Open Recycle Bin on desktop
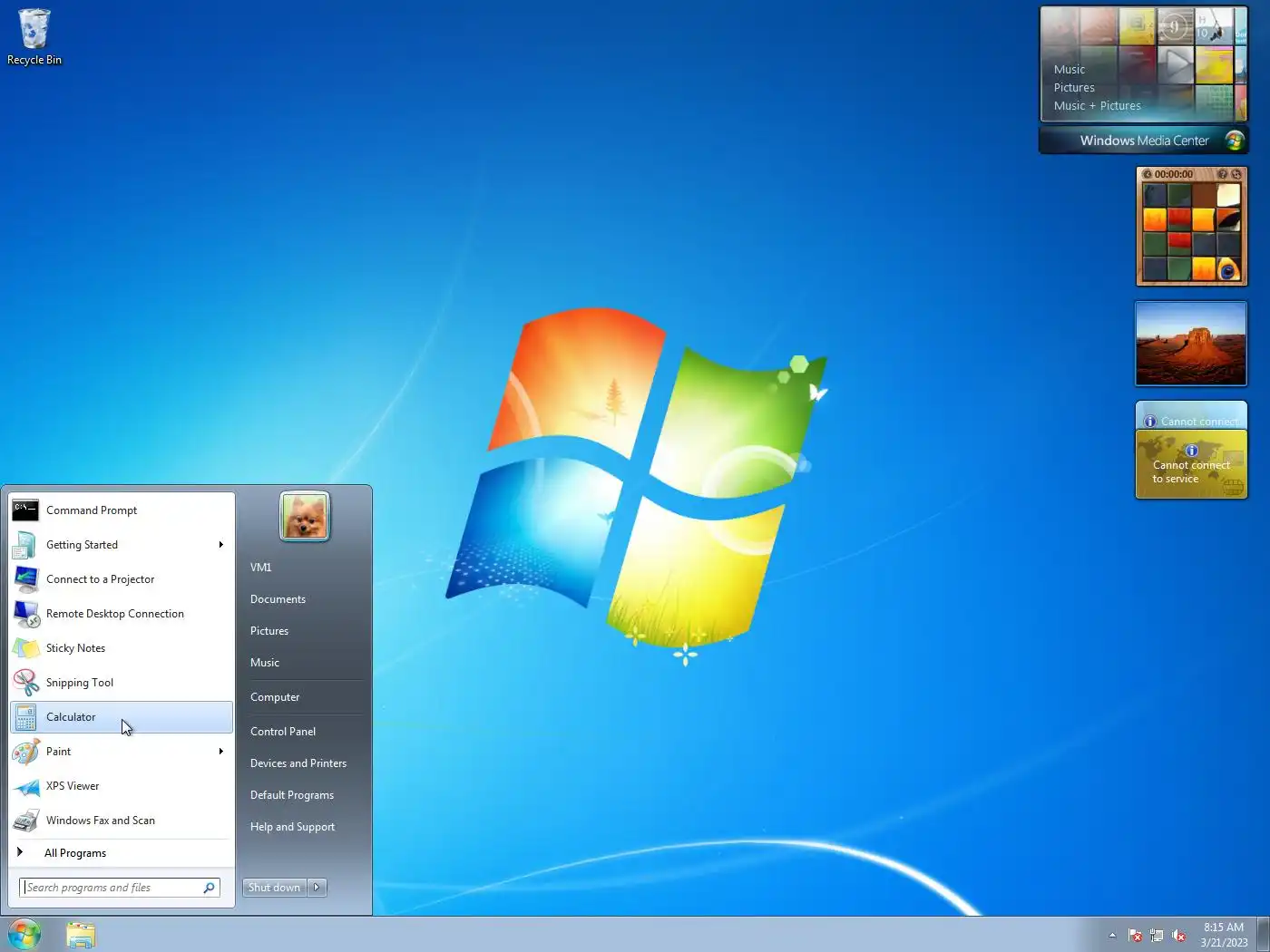1270x952 pixels. (34, 37)
